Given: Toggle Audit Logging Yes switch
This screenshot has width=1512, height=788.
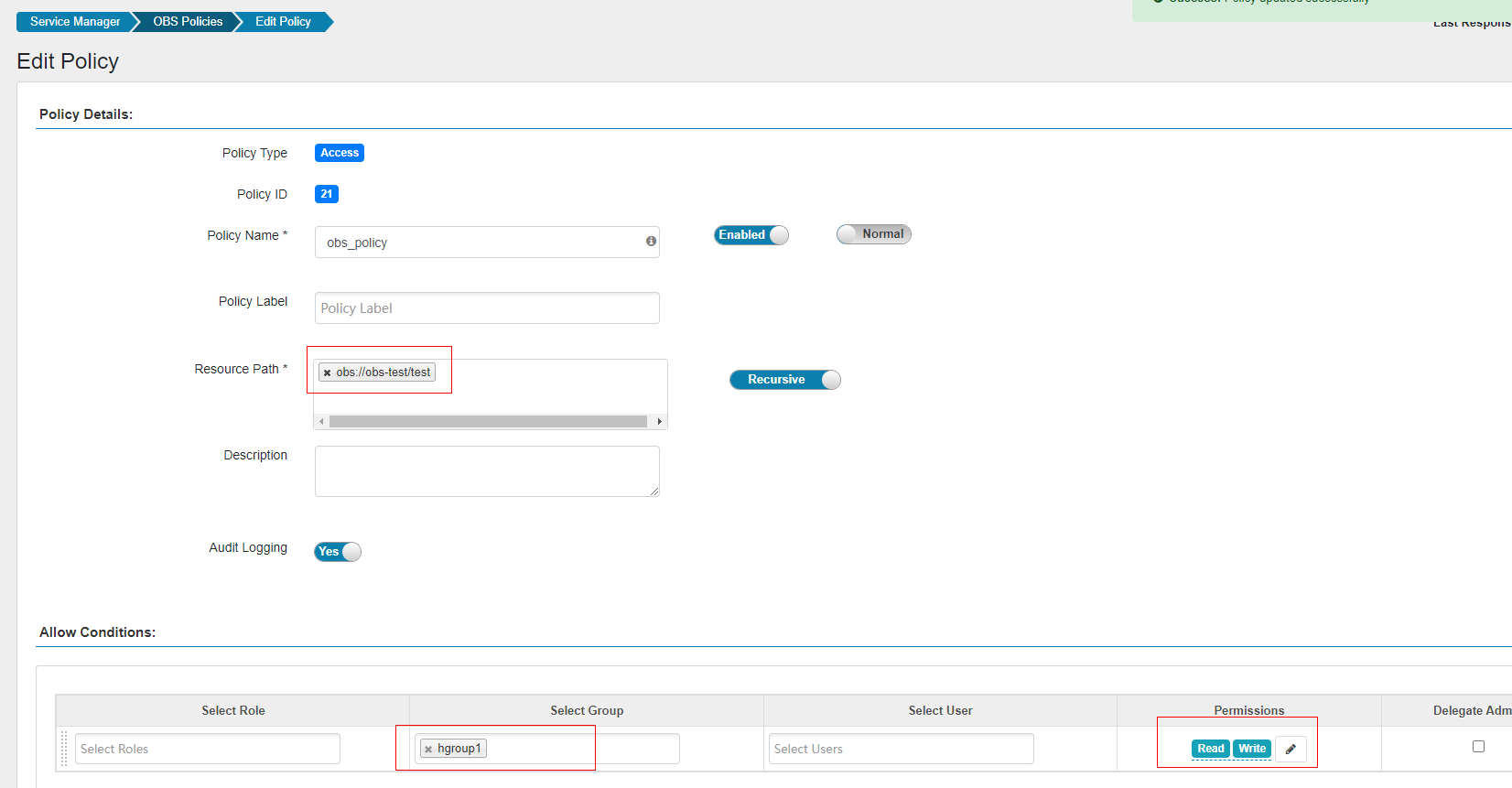Looking at the screenshot, I should pos(338,552).
